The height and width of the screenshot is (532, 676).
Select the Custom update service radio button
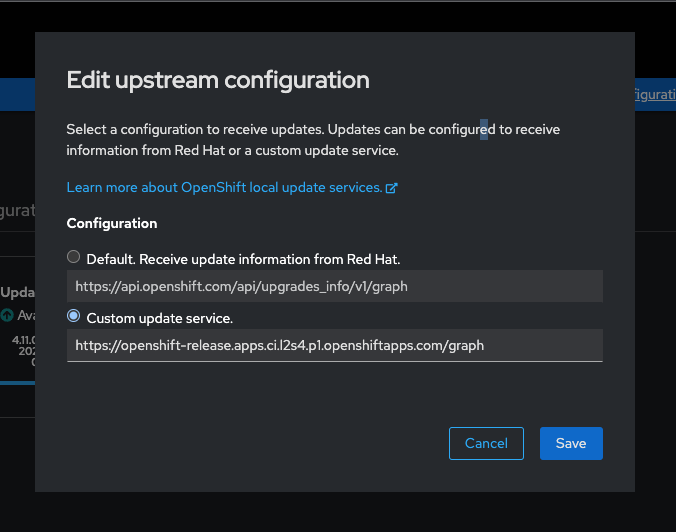tap(73, 316)
